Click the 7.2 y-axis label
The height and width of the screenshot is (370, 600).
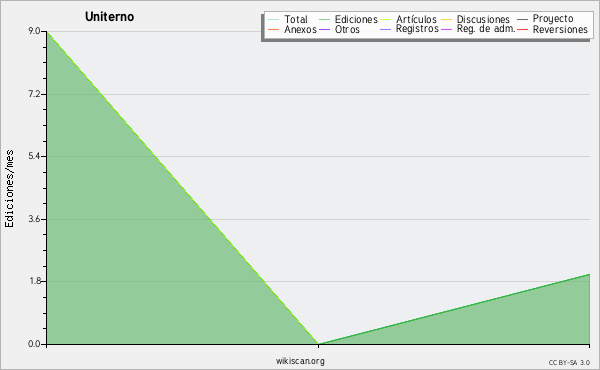(x=34, y=94)
